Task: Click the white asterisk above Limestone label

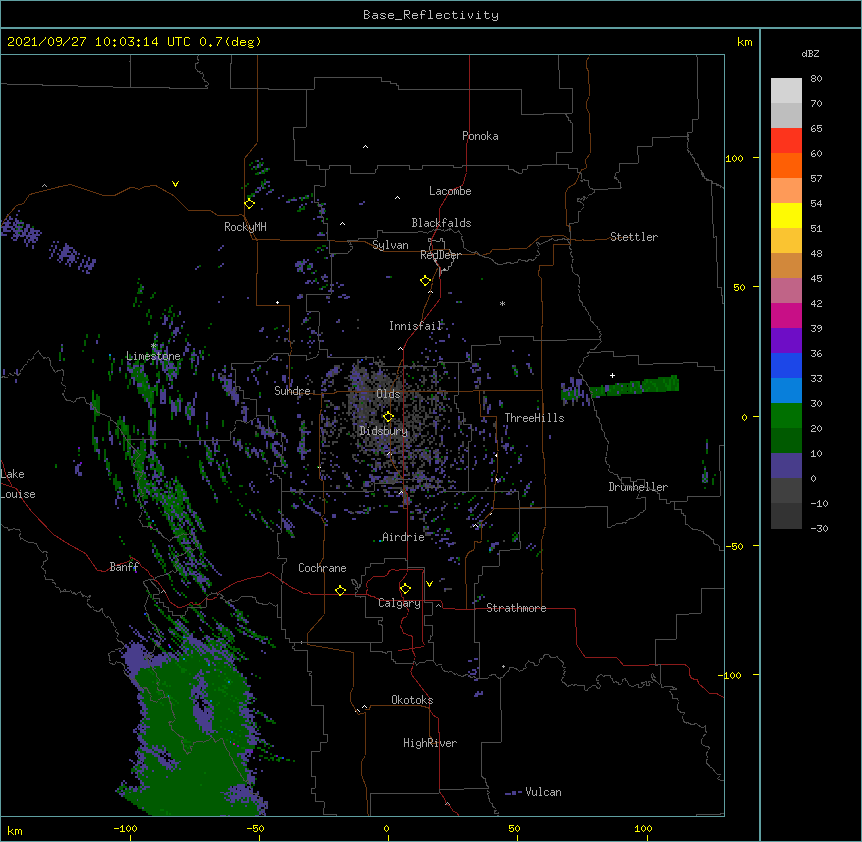Action: (154, 346)
